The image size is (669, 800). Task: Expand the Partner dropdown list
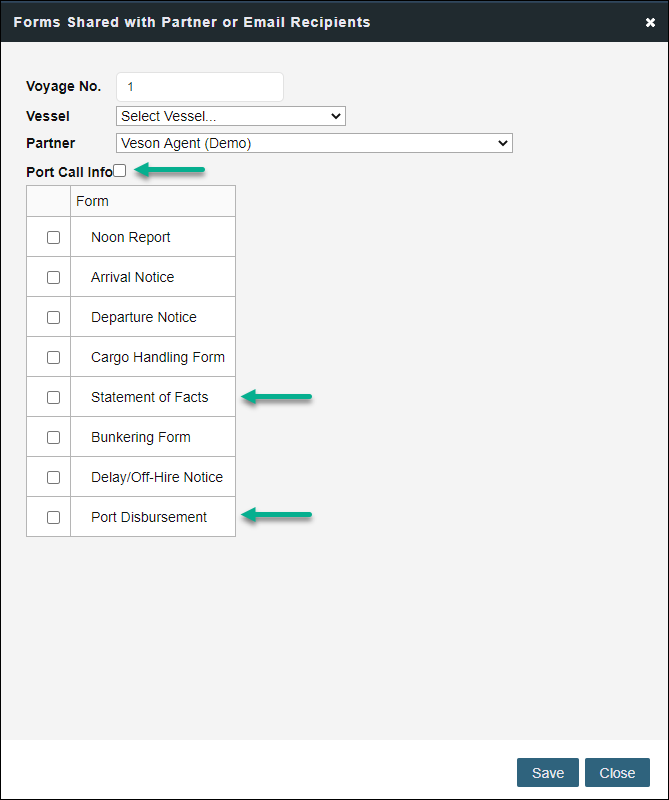pos(314,143)
